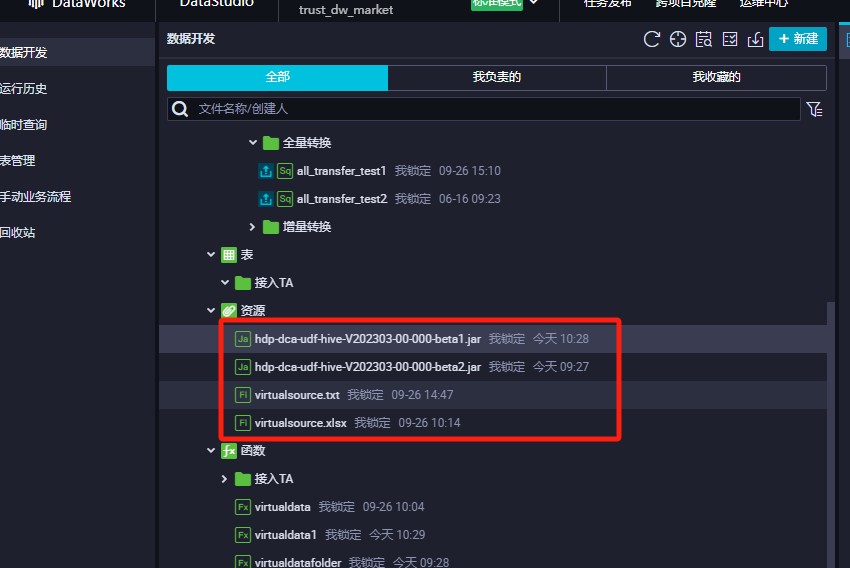Click the 跨项目克隆 link in the top bar

click(x=686, y=3)
